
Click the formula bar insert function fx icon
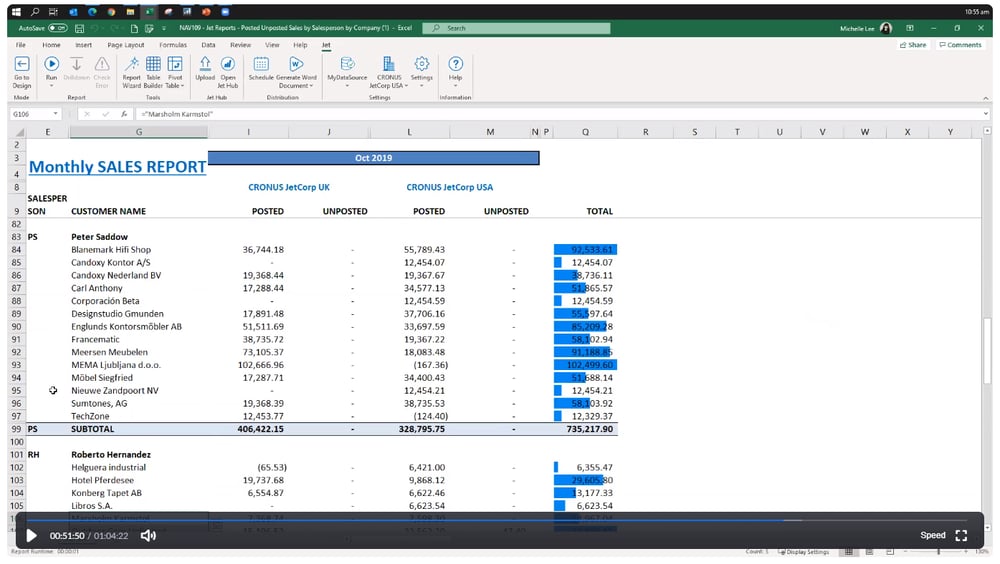124,114
